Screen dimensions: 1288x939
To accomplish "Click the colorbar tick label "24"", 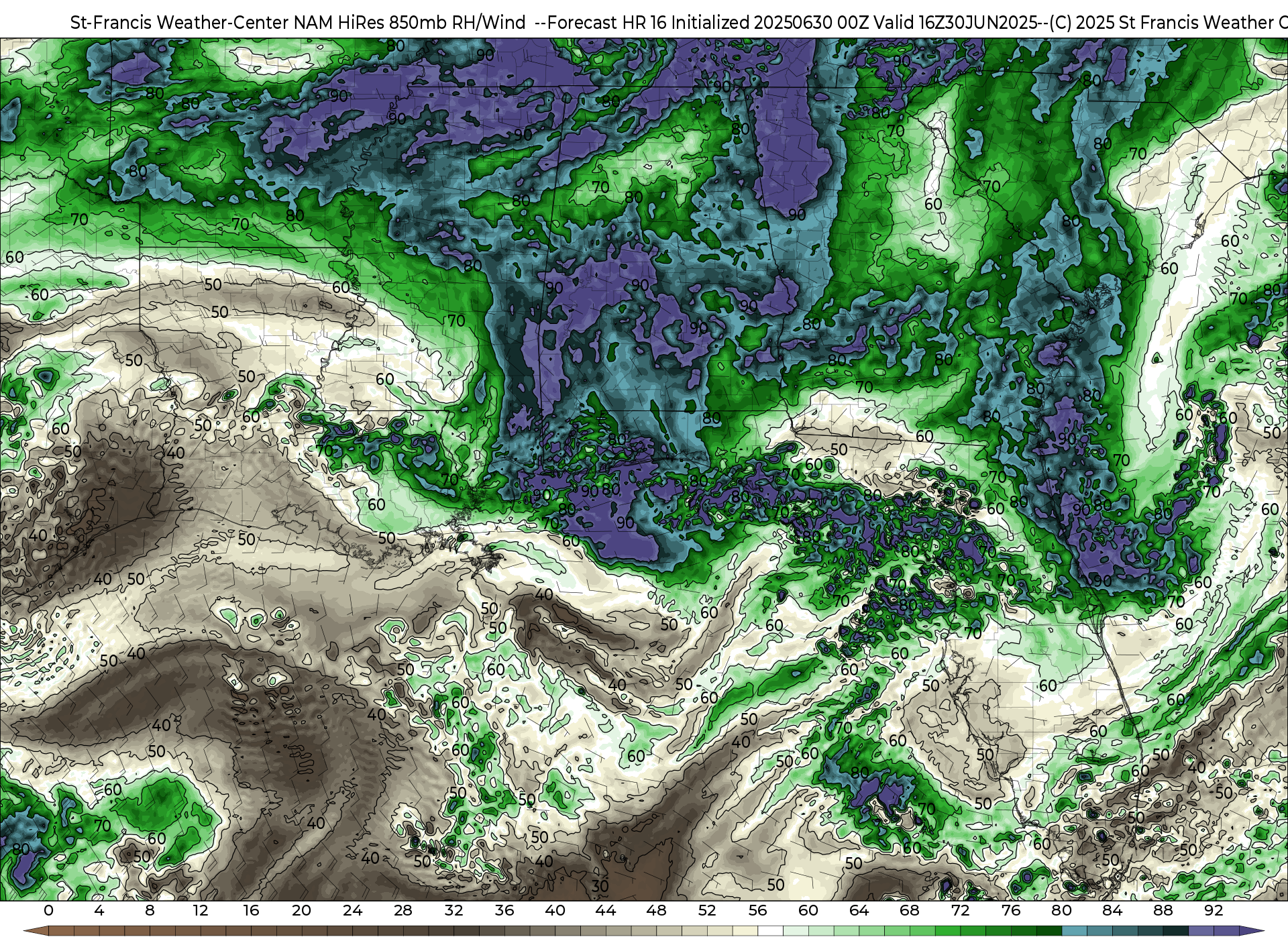I will [352, 910].
